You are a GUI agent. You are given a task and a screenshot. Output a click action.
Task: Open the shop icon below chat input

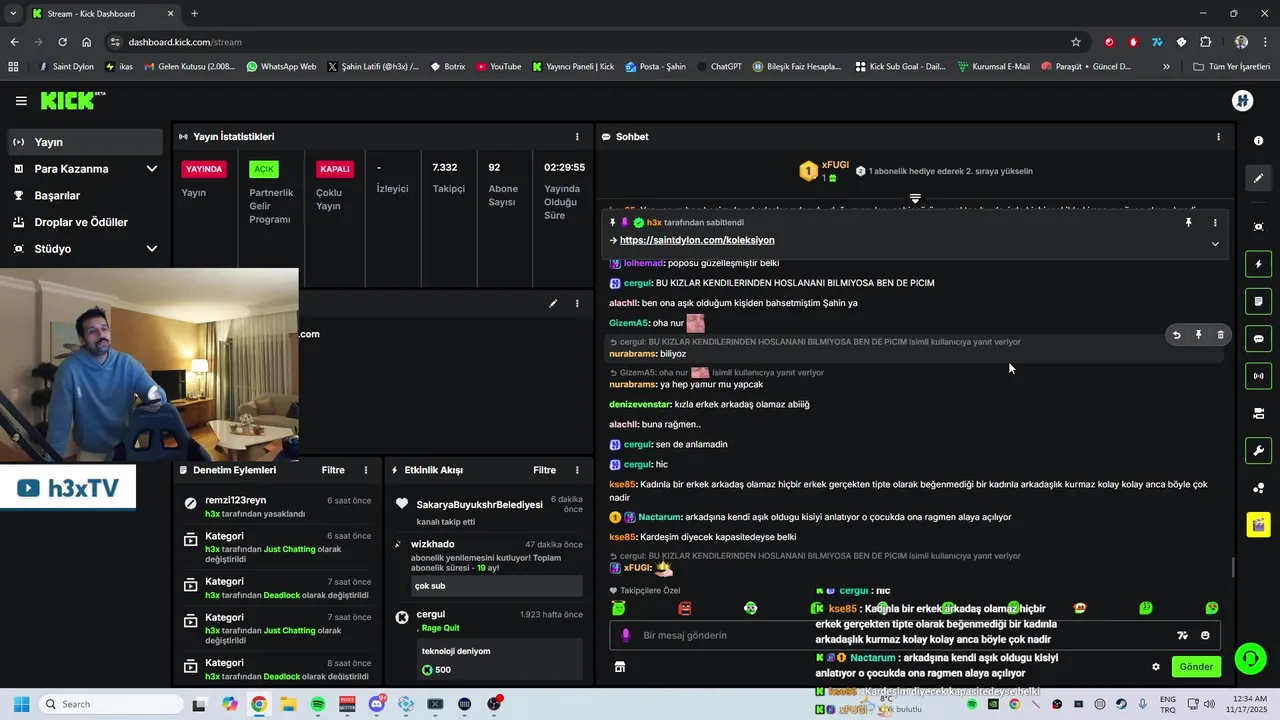[x=620, y=667]
